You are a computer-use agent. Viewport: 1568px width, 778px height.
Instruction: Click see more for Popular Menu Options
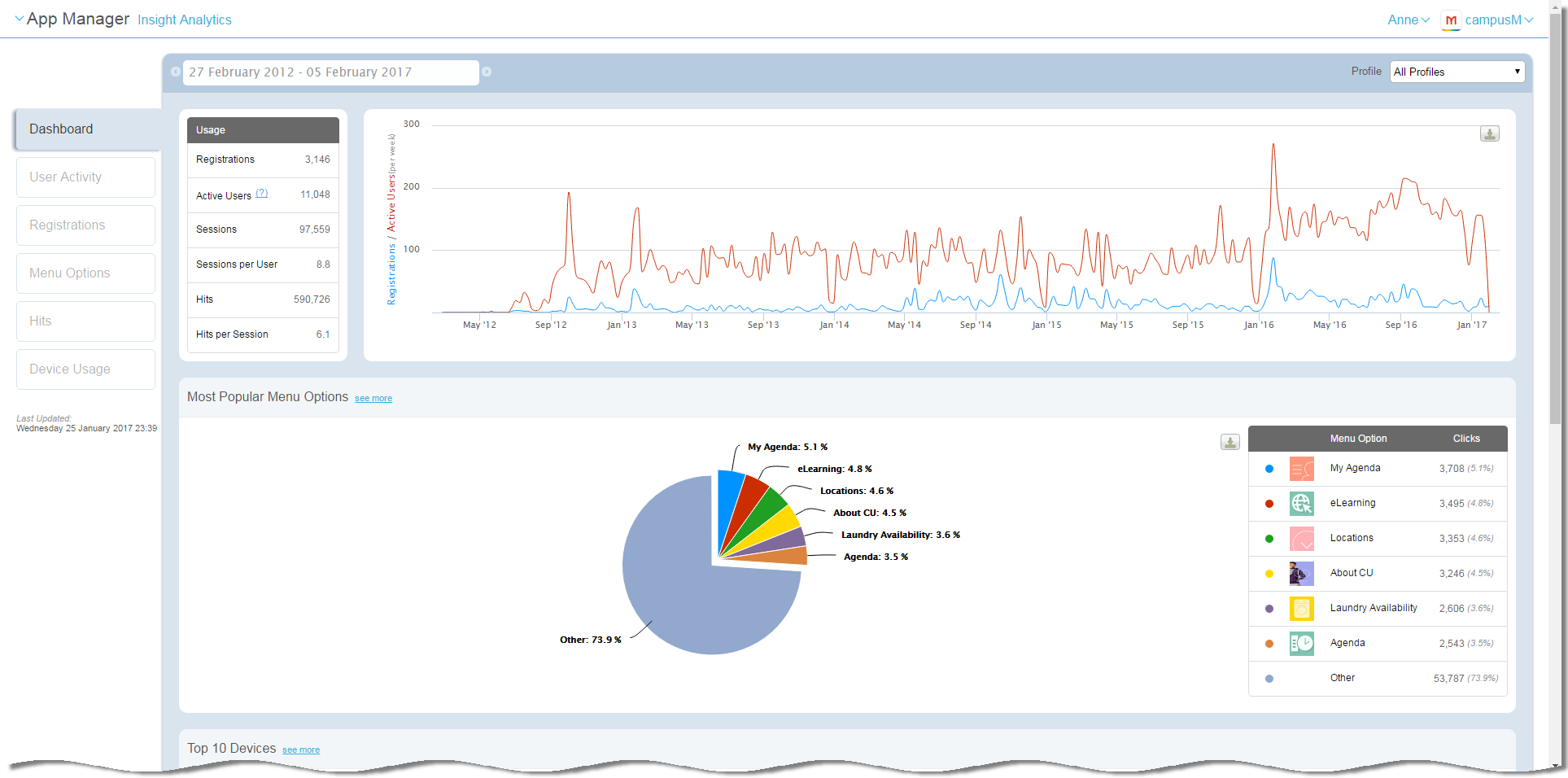coord(373,399)
